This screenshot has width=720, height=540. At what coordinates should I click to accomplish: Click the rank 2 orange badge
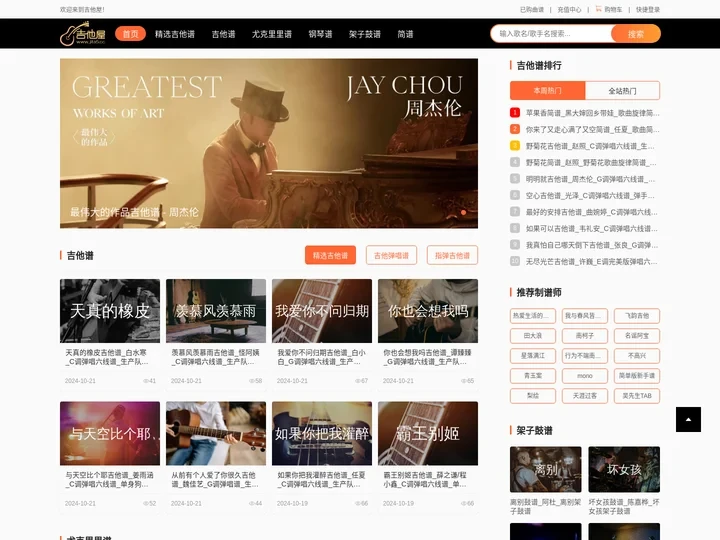click(515, 129)
